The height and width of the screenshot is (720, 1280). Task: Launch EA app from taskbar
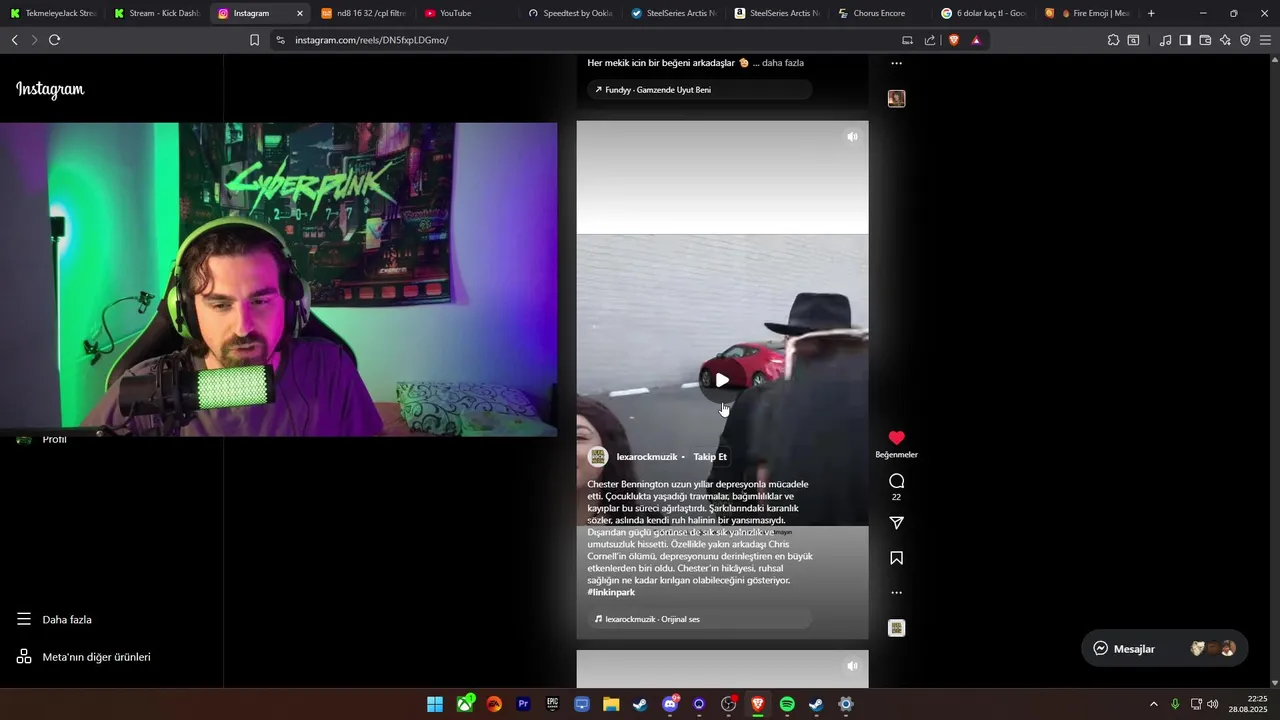pyautogui.click(x=494, y=704)
